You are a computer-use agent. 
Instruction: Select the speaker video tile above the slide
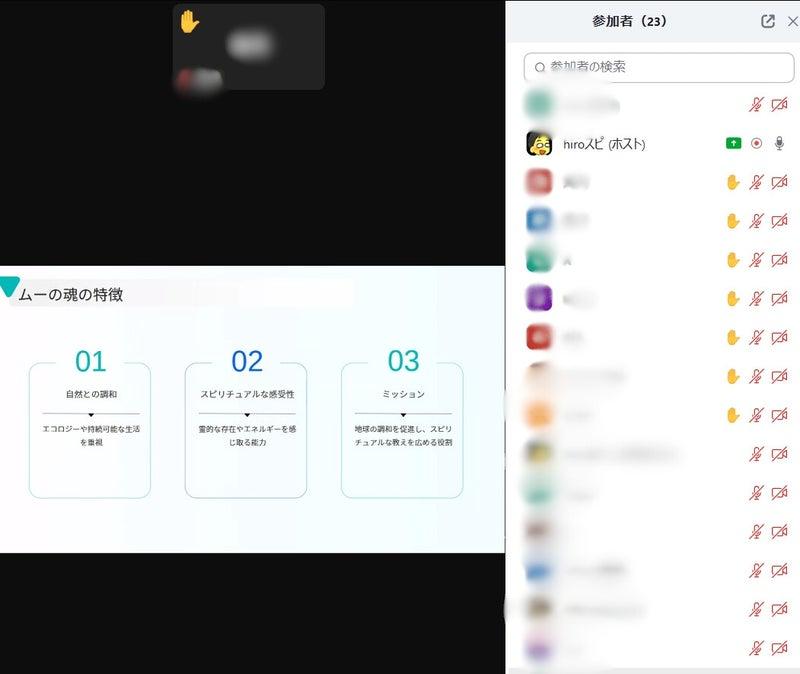(249, 47)
